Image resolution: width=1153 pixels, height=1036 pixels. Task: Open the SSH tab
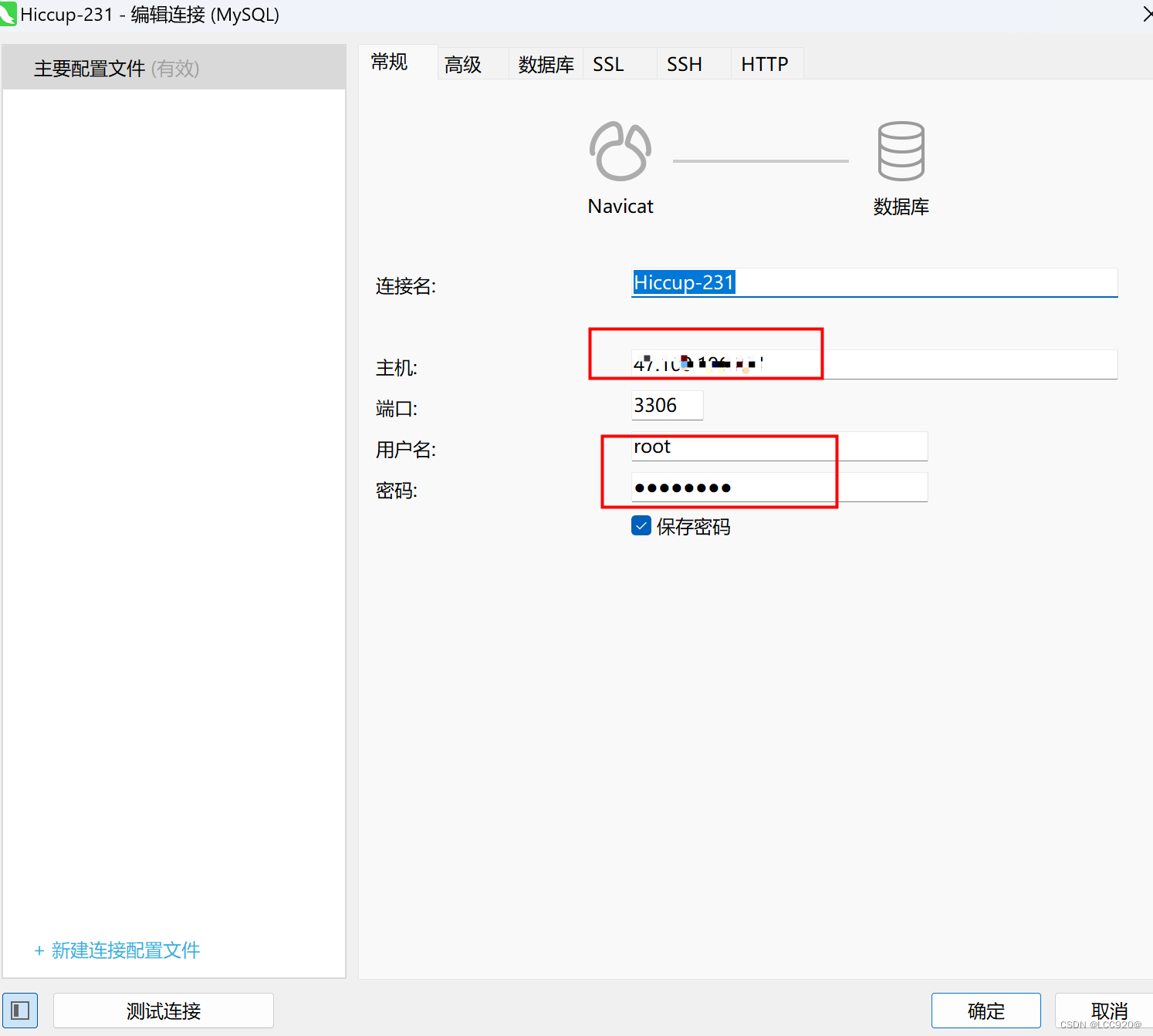coord(685,64)
